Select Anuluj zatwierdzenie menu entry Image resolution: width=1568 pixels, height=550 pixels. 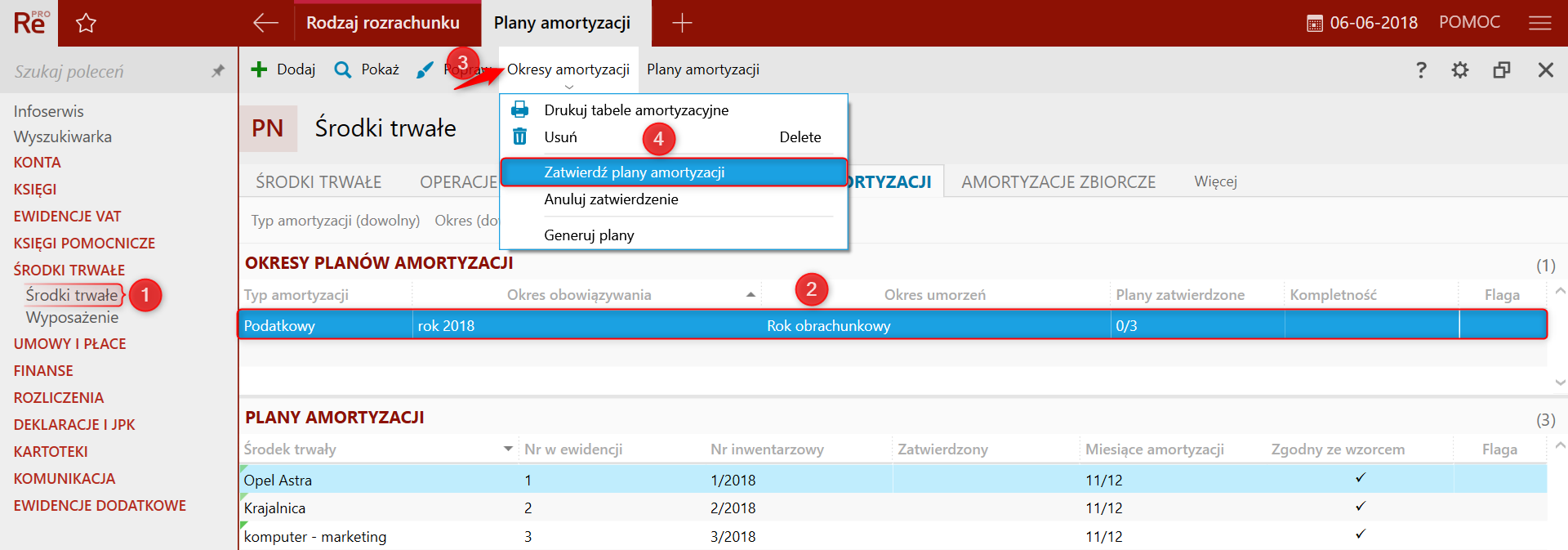[674, 199]
